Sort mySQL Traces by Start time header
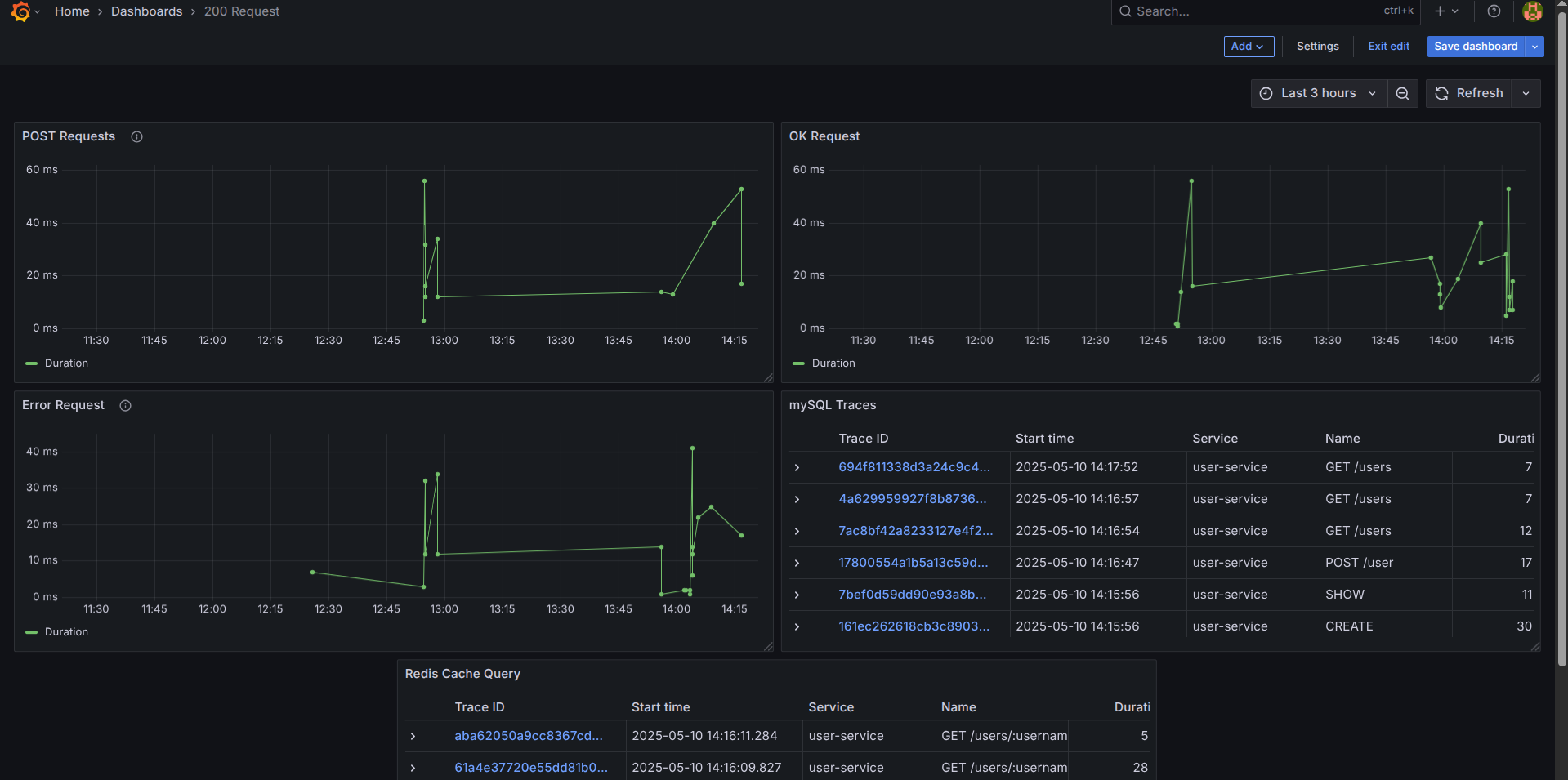The width and height of the screenshot is (1568, 780). coord(1044,439)
